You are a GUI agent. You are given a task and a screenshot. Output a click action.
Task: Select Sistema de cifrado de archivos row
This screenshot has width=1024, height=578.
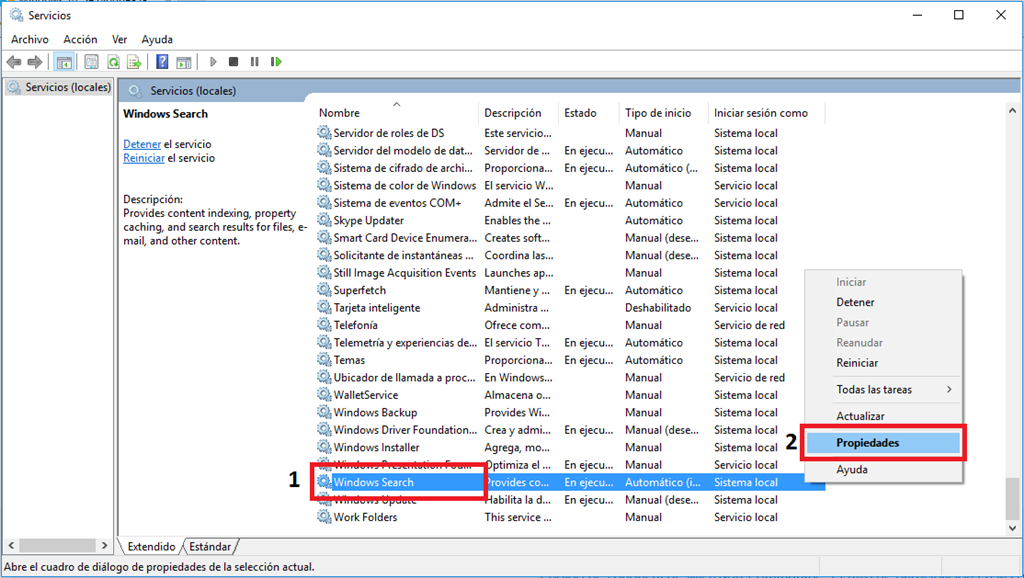[570, 168]
